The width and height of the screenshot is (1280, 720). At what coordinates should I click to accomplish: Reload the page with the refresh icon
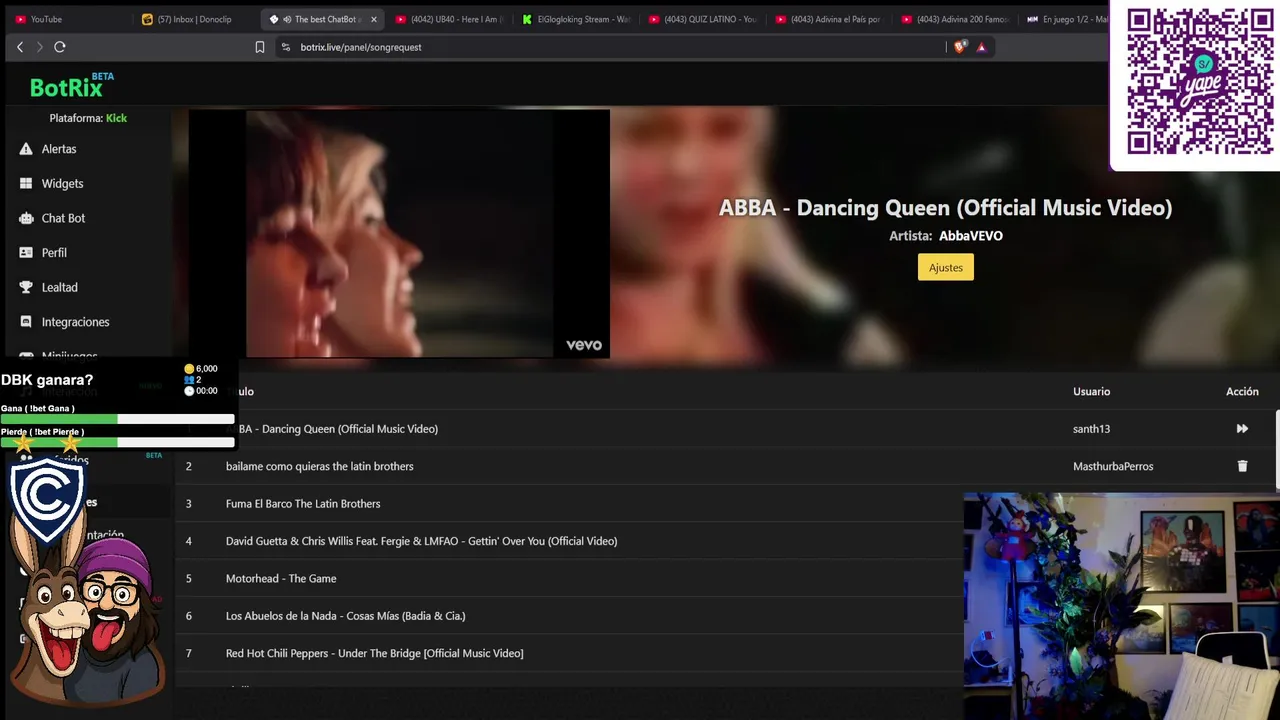tap(60, 47)
